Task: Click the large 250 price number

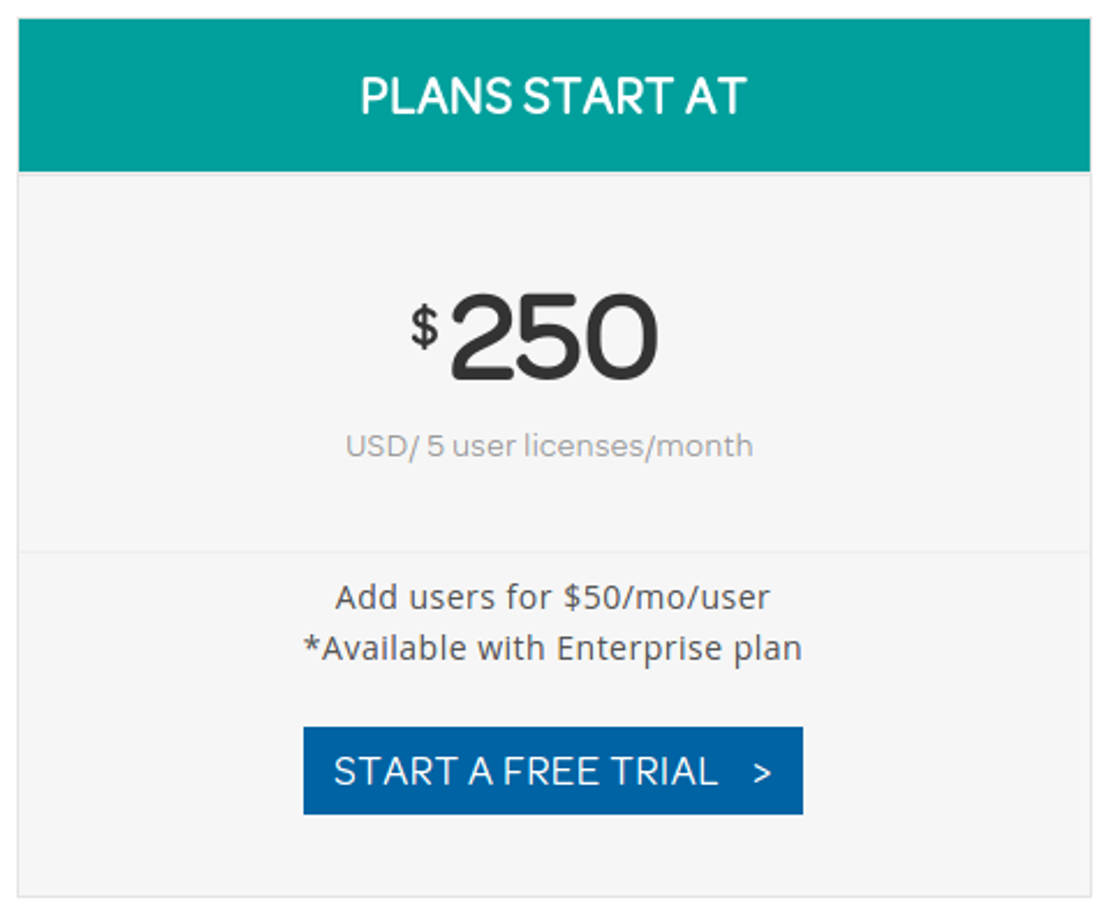Action: tap(554, 337)
